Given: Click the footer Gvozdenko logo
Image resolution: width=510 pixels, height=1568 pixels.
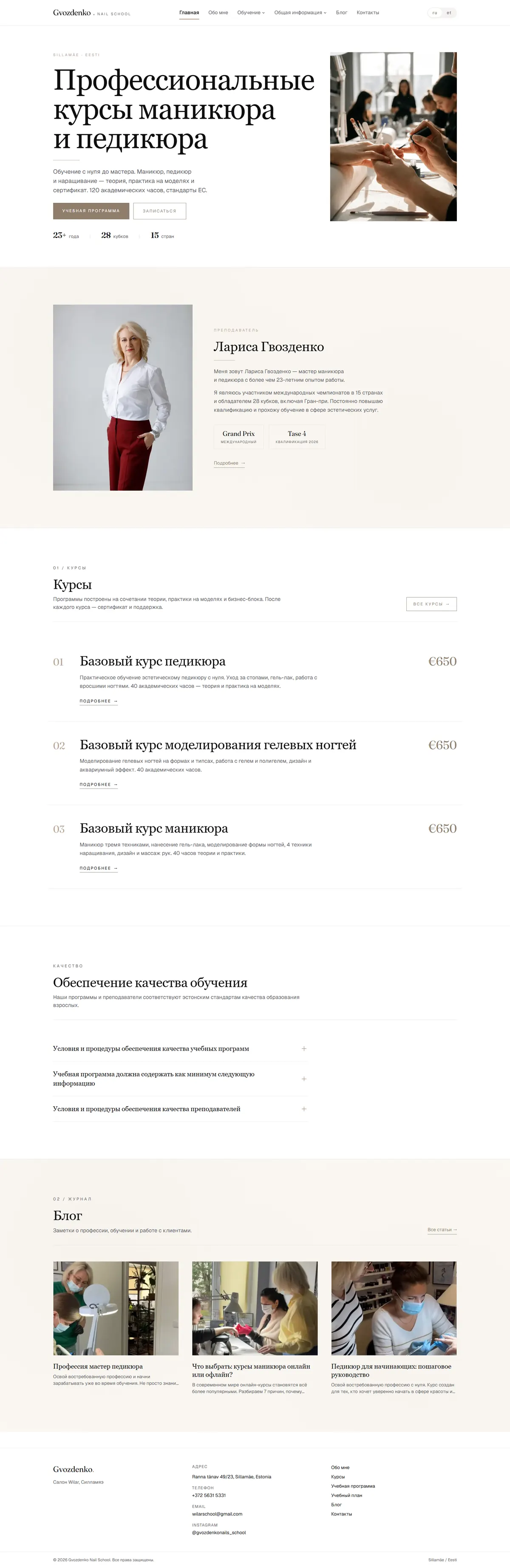Looking at the screenshot, I should 73,1469.
